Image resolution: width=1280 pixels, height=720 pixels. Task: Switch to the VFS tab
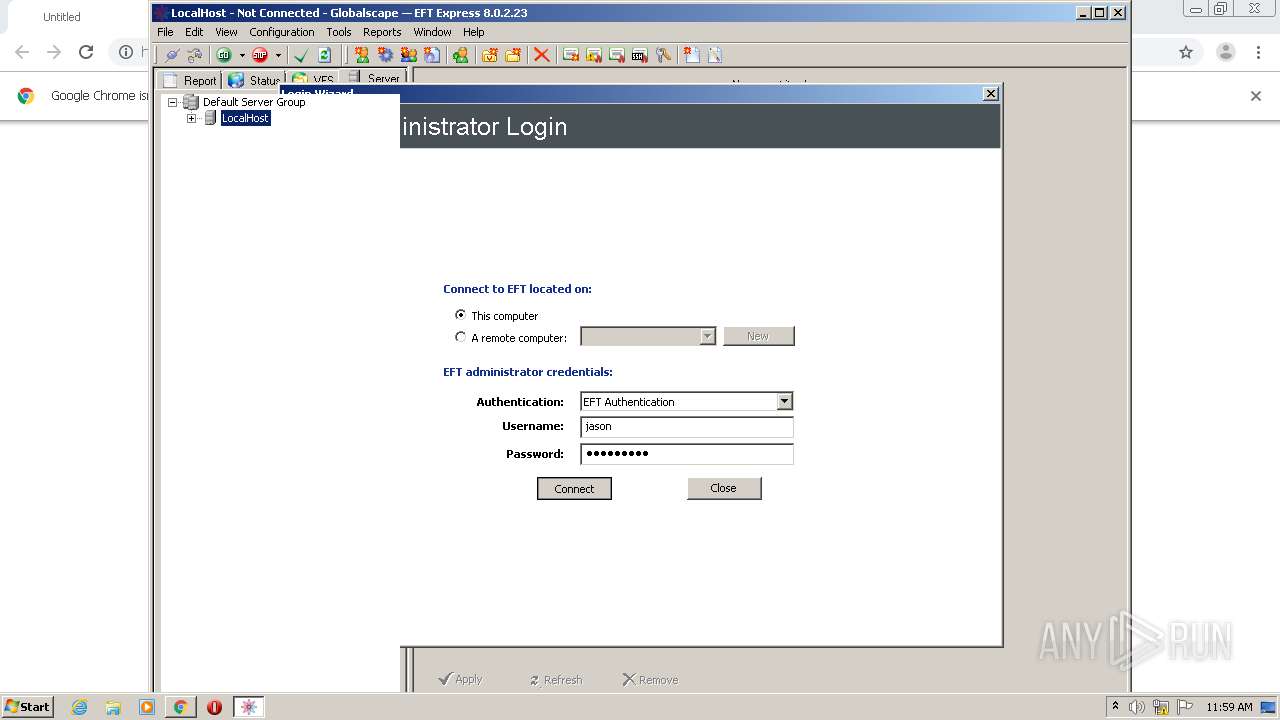click(313, 80)
